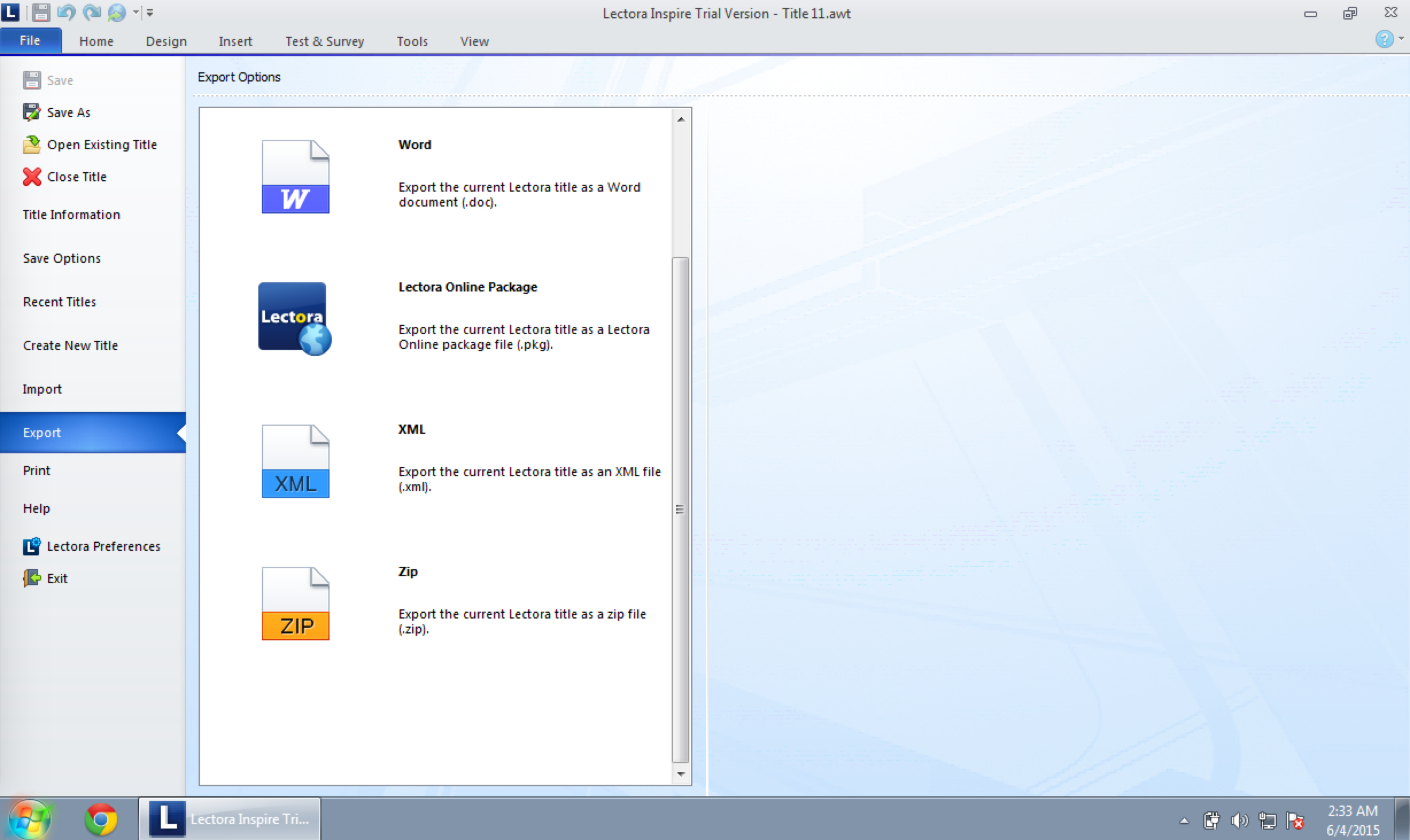
Task: Select Open Existing Title entry
Action: click(102, 145)
